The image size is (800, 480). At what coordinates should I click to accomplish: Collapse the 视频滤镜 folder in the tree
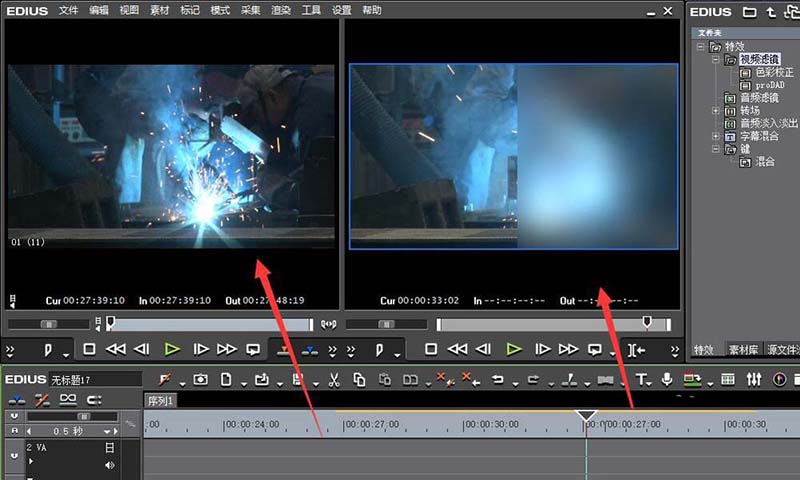pyautogui.click(x=716, y=60)
